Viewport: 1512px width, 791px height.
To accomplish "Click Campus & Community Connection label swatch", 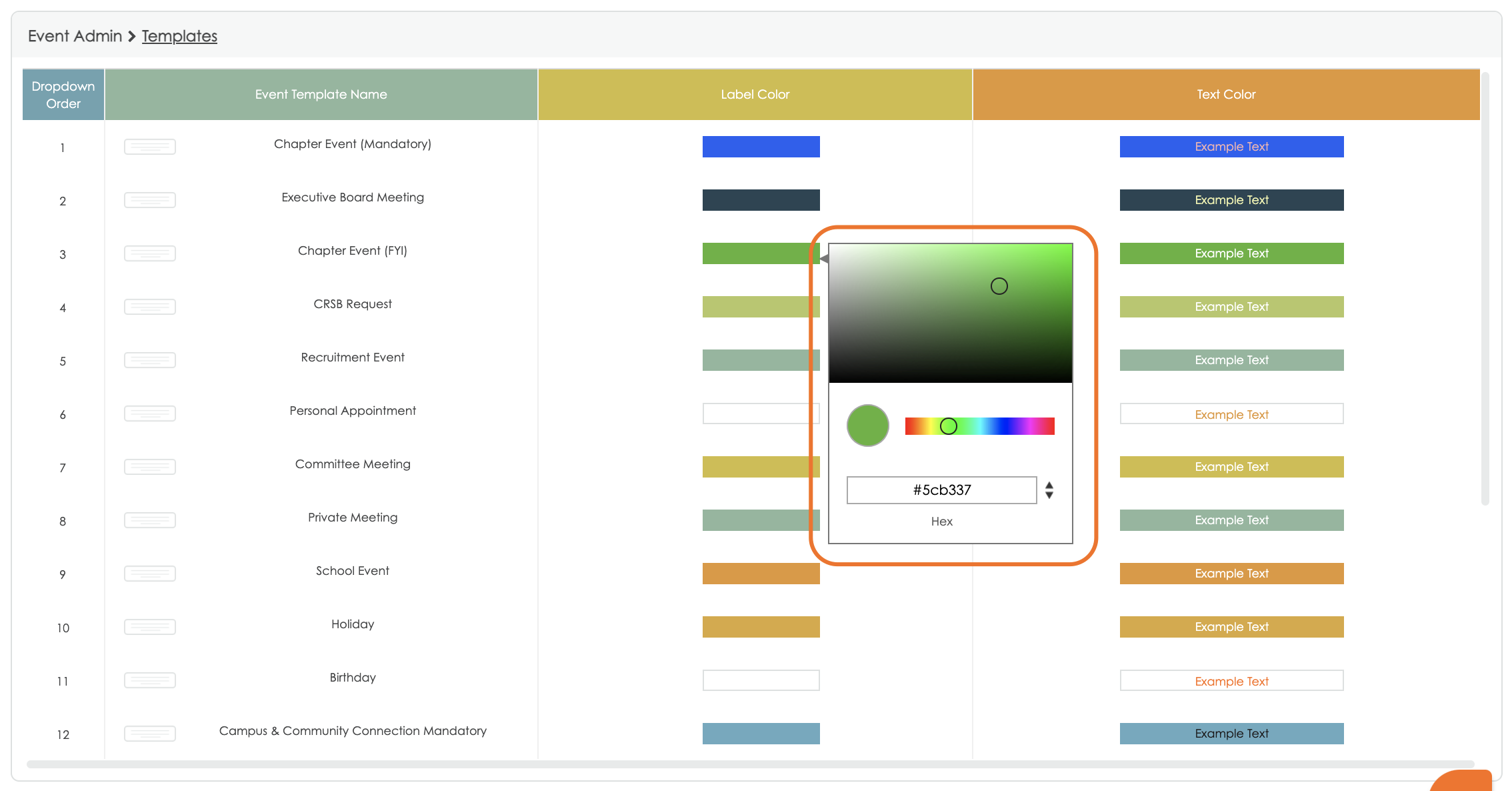I will coord(761,734).
